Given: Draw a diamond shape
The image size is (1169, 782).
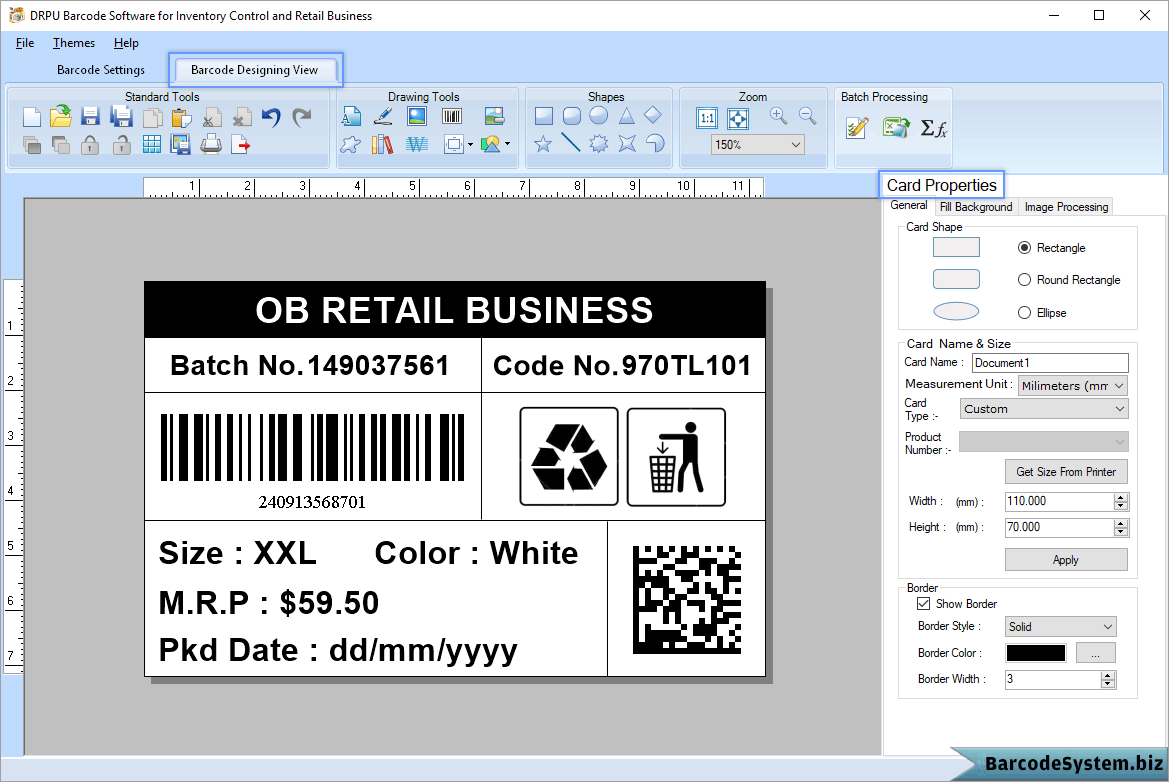Looking at the screenshot, I should coord(653,115).
